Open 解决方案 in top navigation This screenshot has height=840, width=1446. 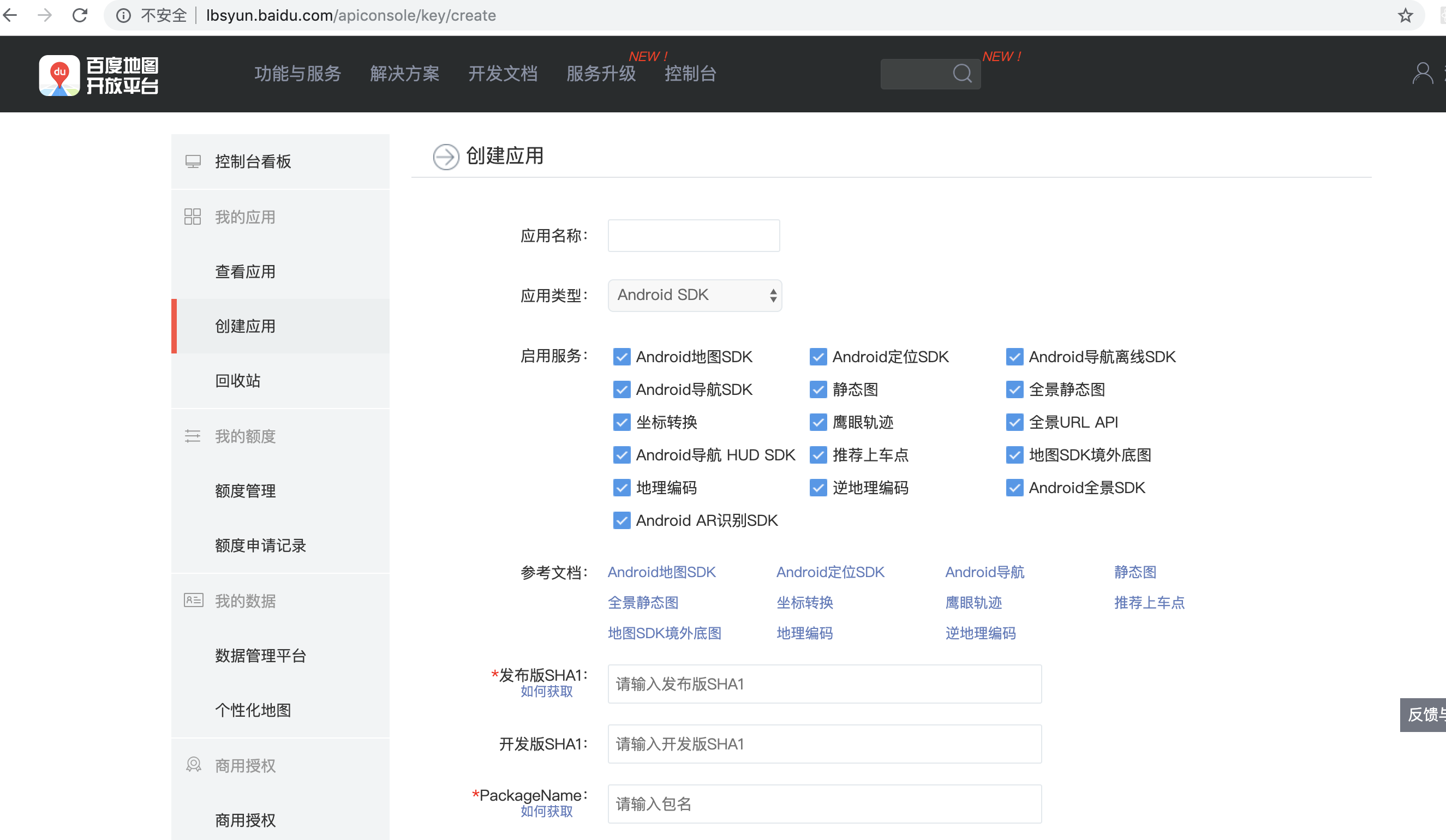coord(404,74)
